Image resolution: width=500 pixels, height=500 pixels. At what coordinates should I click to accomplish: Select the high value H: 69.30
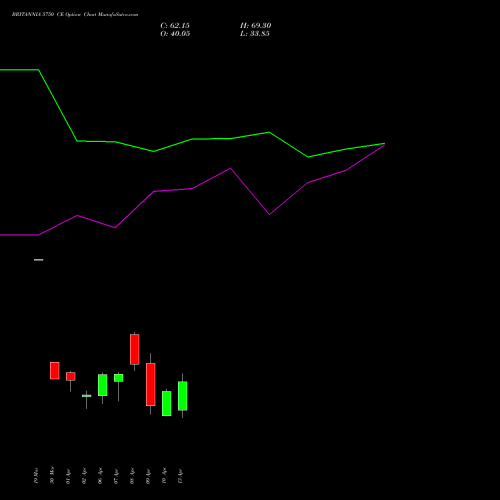coord(255,26)
